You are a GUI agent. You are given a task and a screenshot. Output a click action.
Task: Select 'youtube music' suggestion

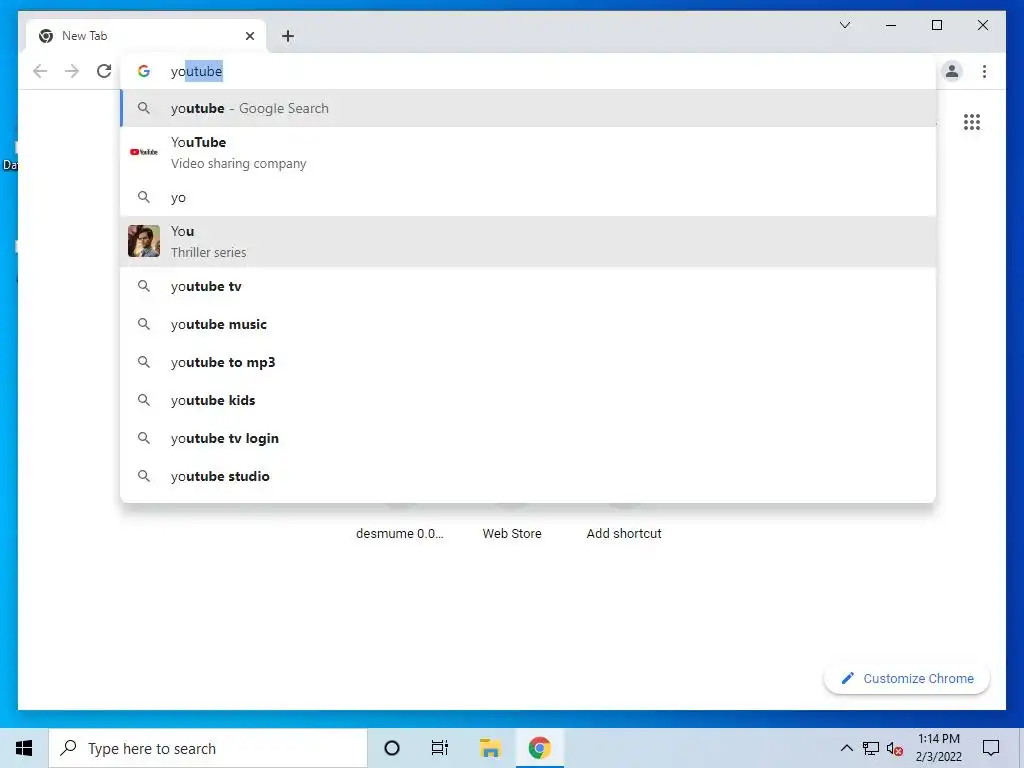point(528,324)
